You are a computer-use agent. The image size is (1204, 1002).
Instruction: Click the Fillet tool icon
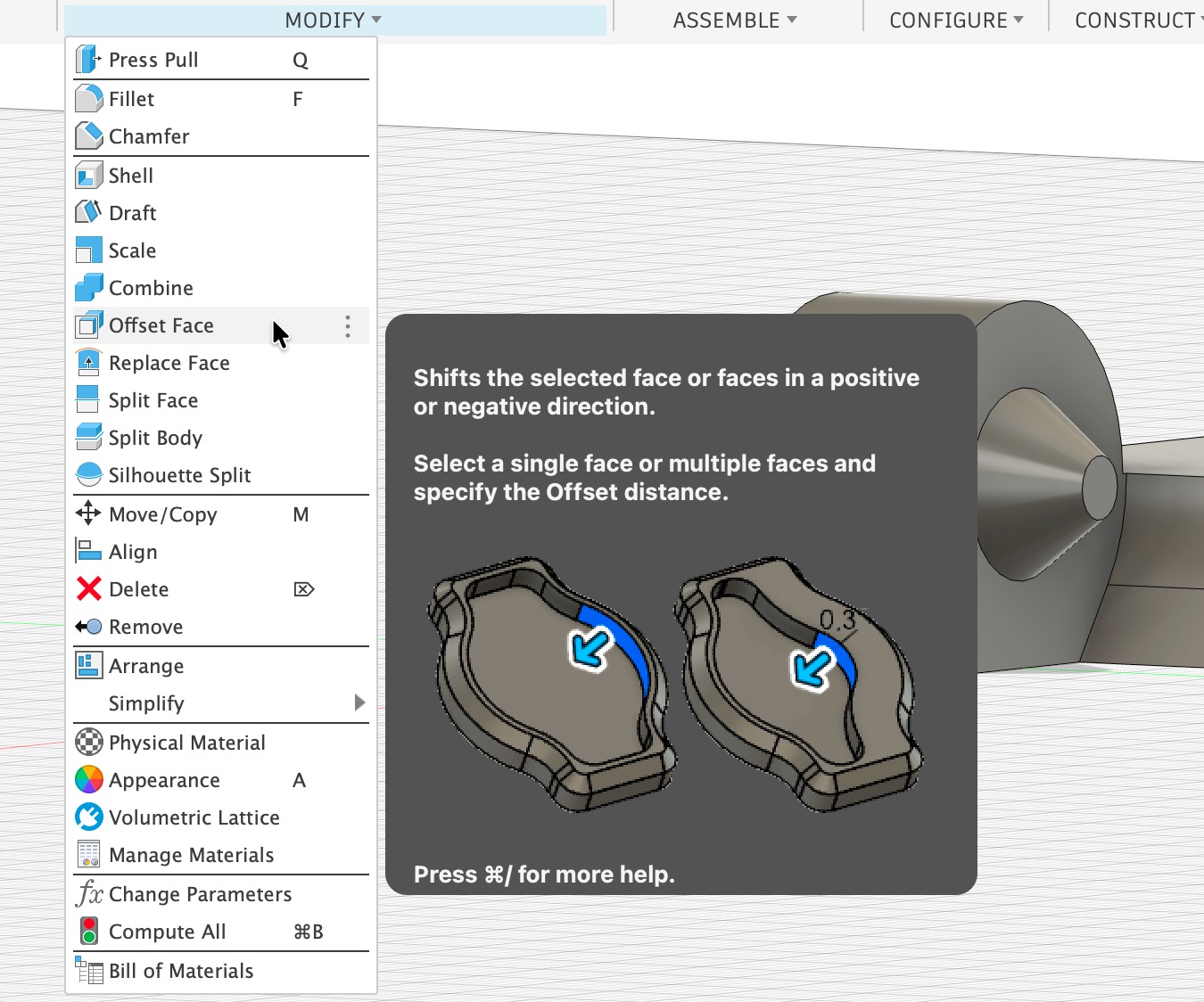pyautogui.click(x=88, y=99)
